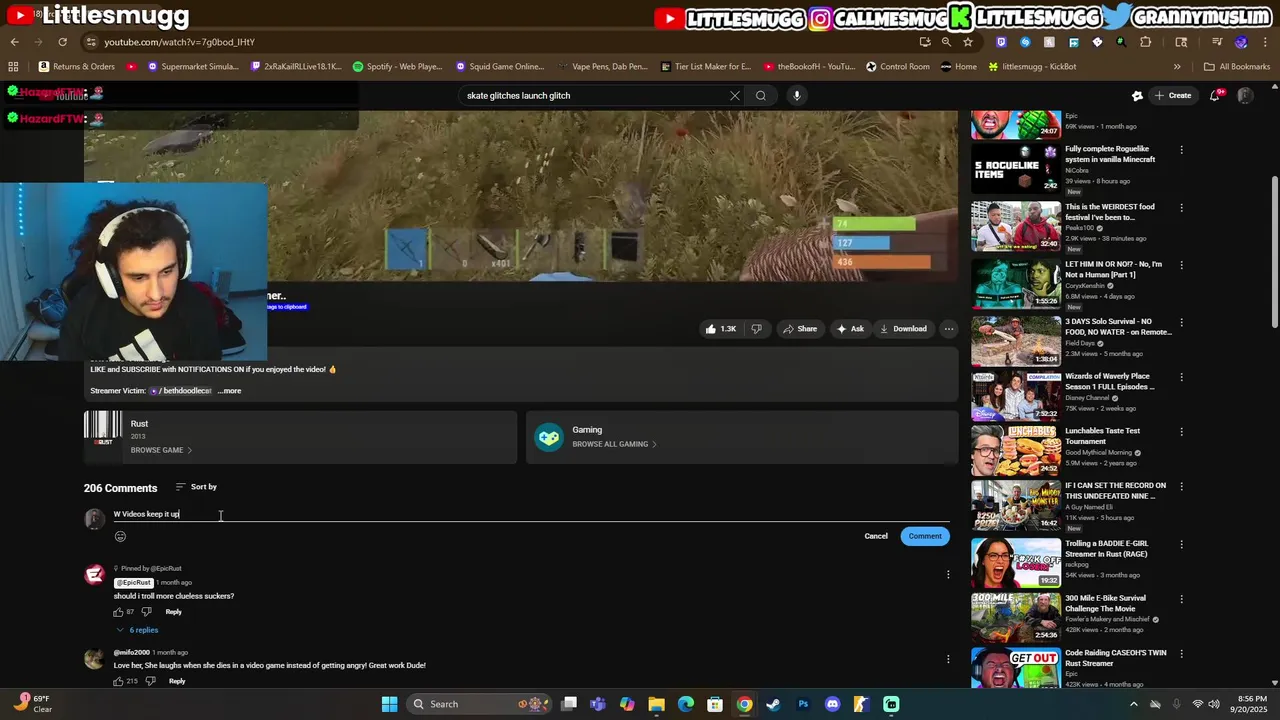Like the video with 1.3K likes

[x=720, y=329]
